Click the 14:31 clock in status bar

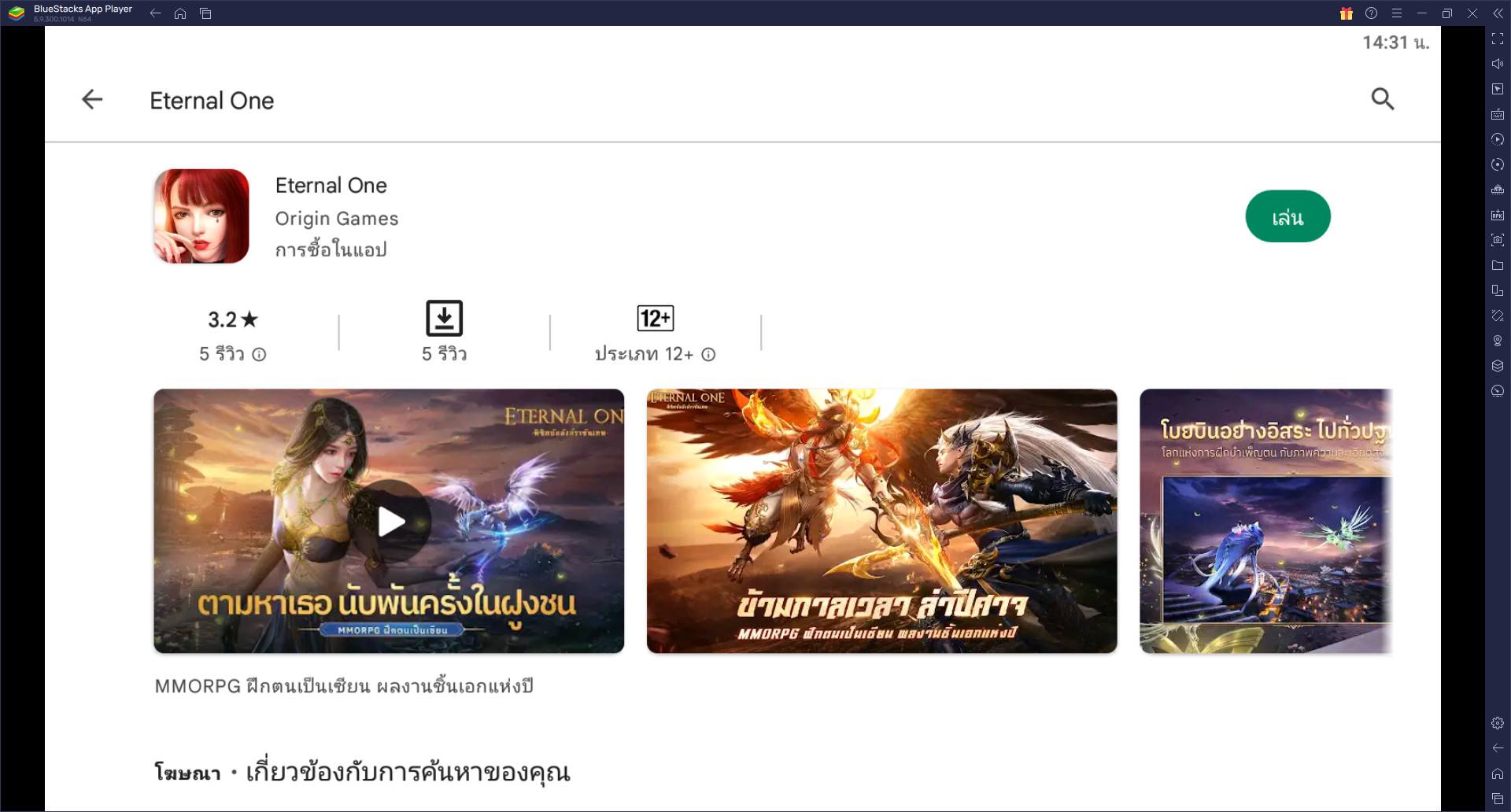pyautogui.click(x=1395, y=42)
